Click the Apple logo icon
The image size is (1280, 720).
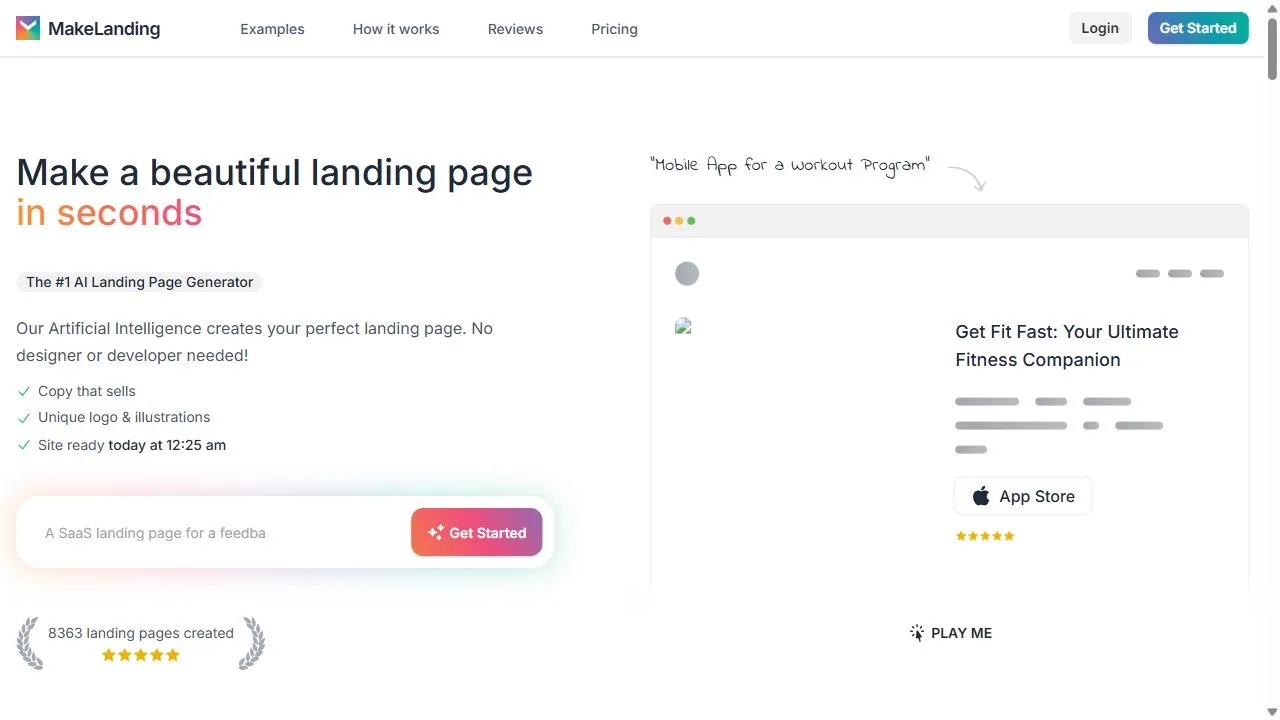(x=982, y=496)
